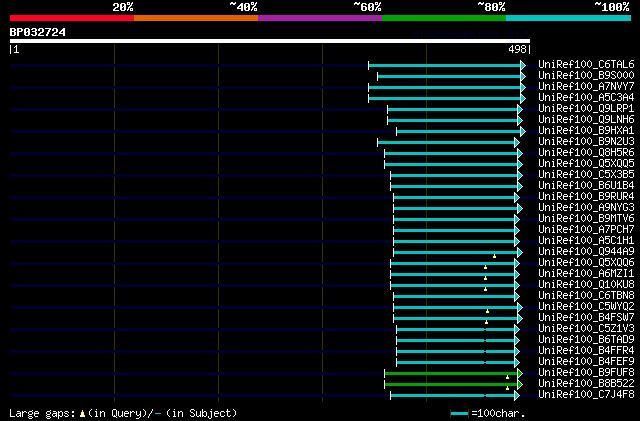Click the cyan alignment bar for UniRef100_C6TAL6
Viewport: 640px width, 421px height.
pyautogui.click(x=444, y=65)
